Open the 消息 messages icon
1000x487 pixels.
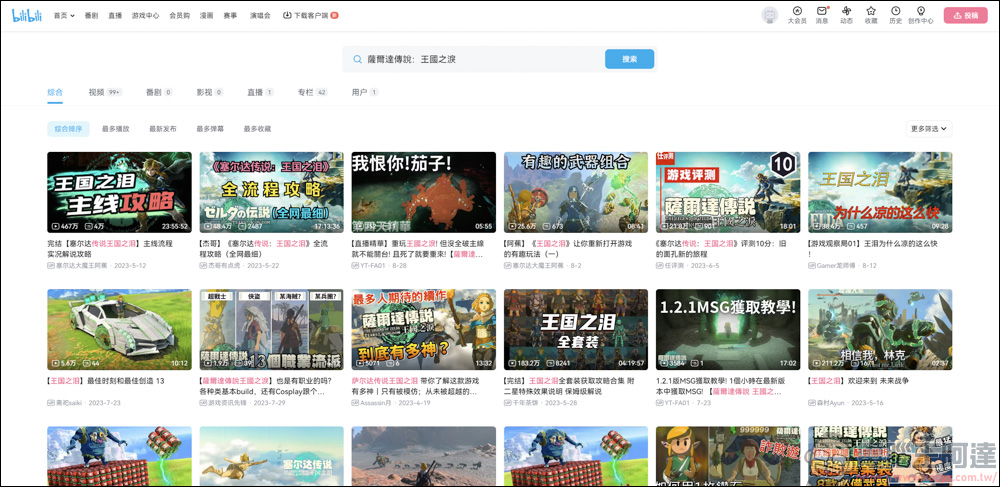click(x=821, y=15)
